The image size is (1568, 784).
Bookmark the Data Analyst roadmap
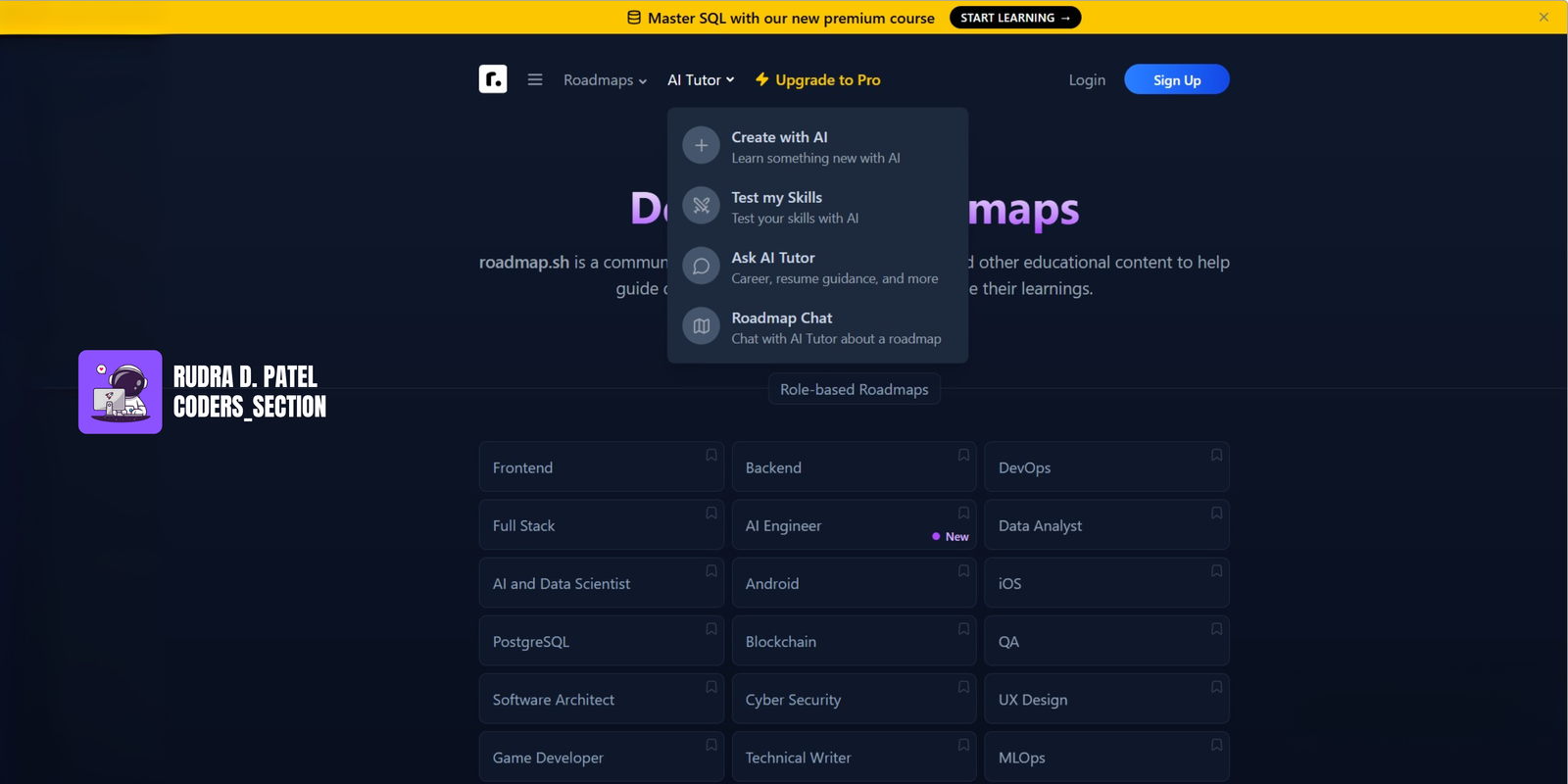point(1216,513)
